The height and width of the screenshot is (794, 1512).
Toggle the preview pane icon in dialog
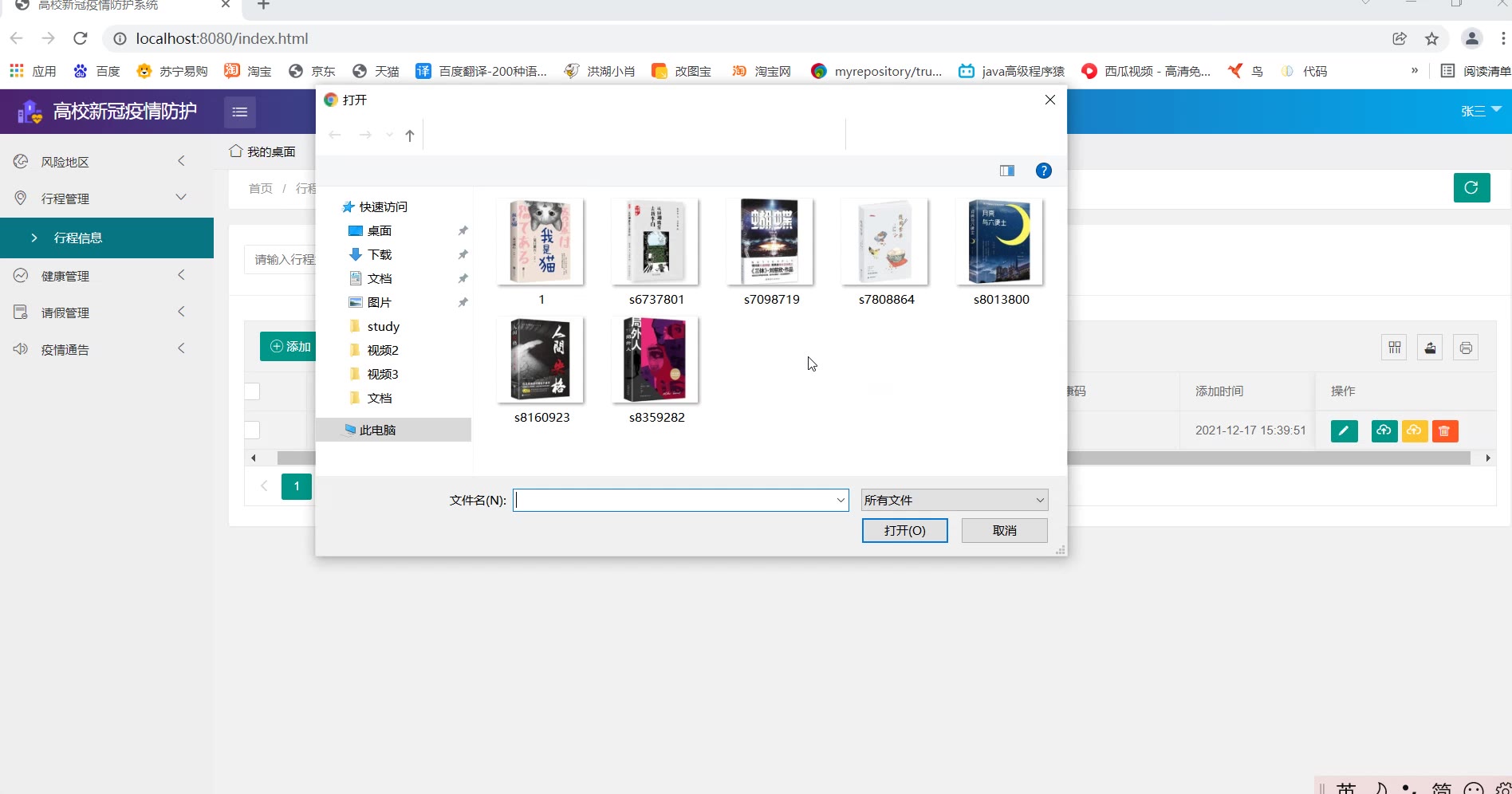pos(1007,171)
